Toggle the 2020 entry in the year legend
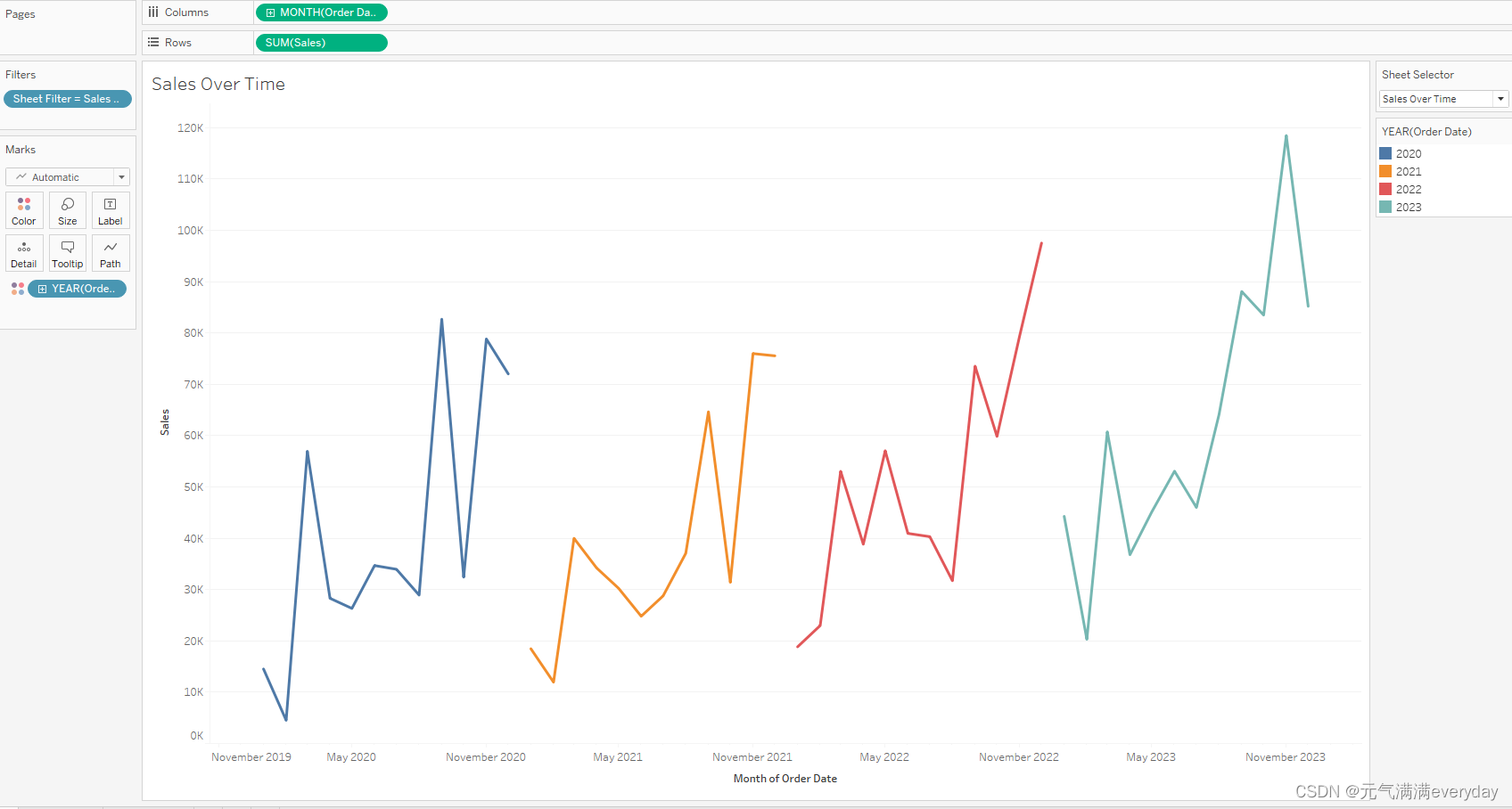1512x809 pixels. (1406, 152)
